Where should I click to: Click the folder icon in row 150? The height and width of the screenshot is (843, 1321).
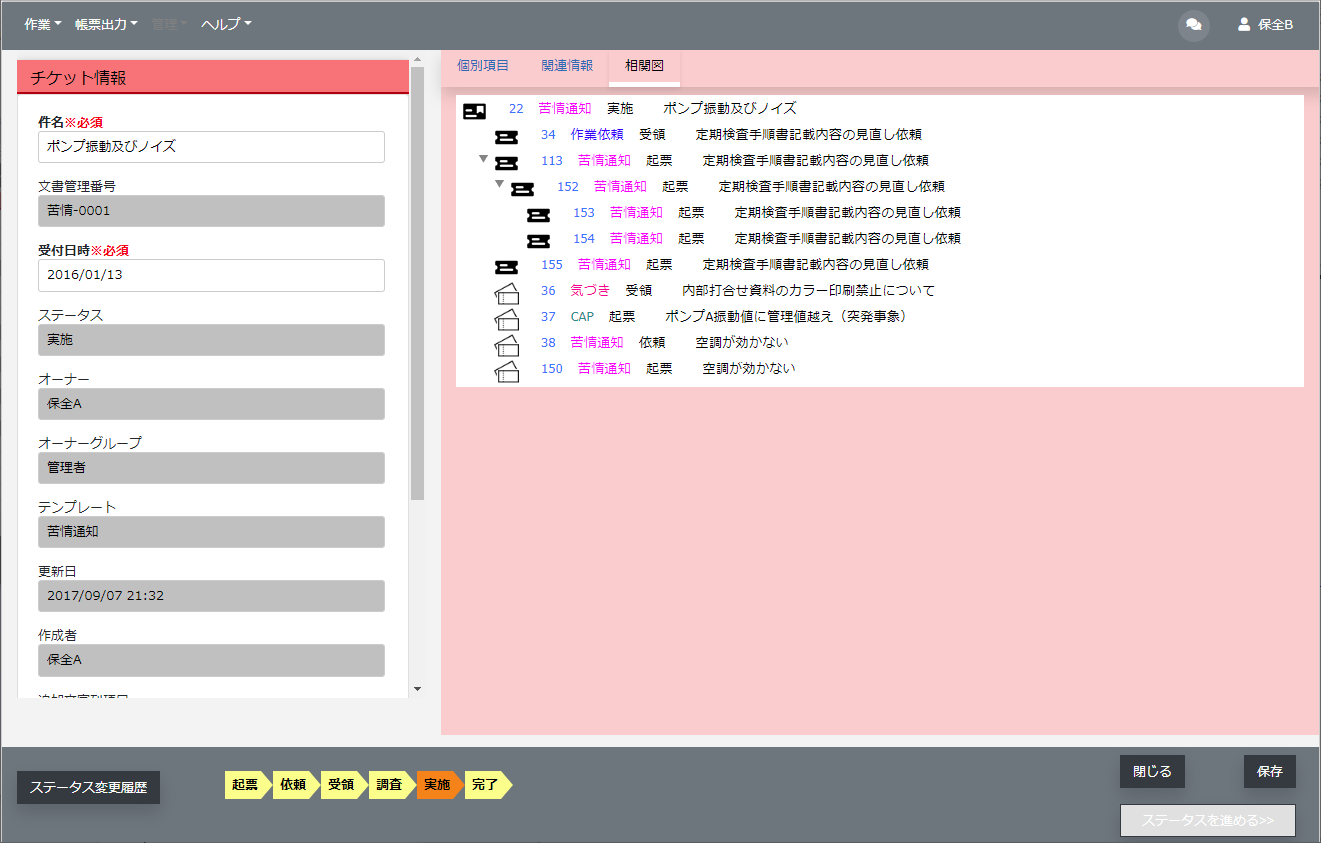[507, 371]
